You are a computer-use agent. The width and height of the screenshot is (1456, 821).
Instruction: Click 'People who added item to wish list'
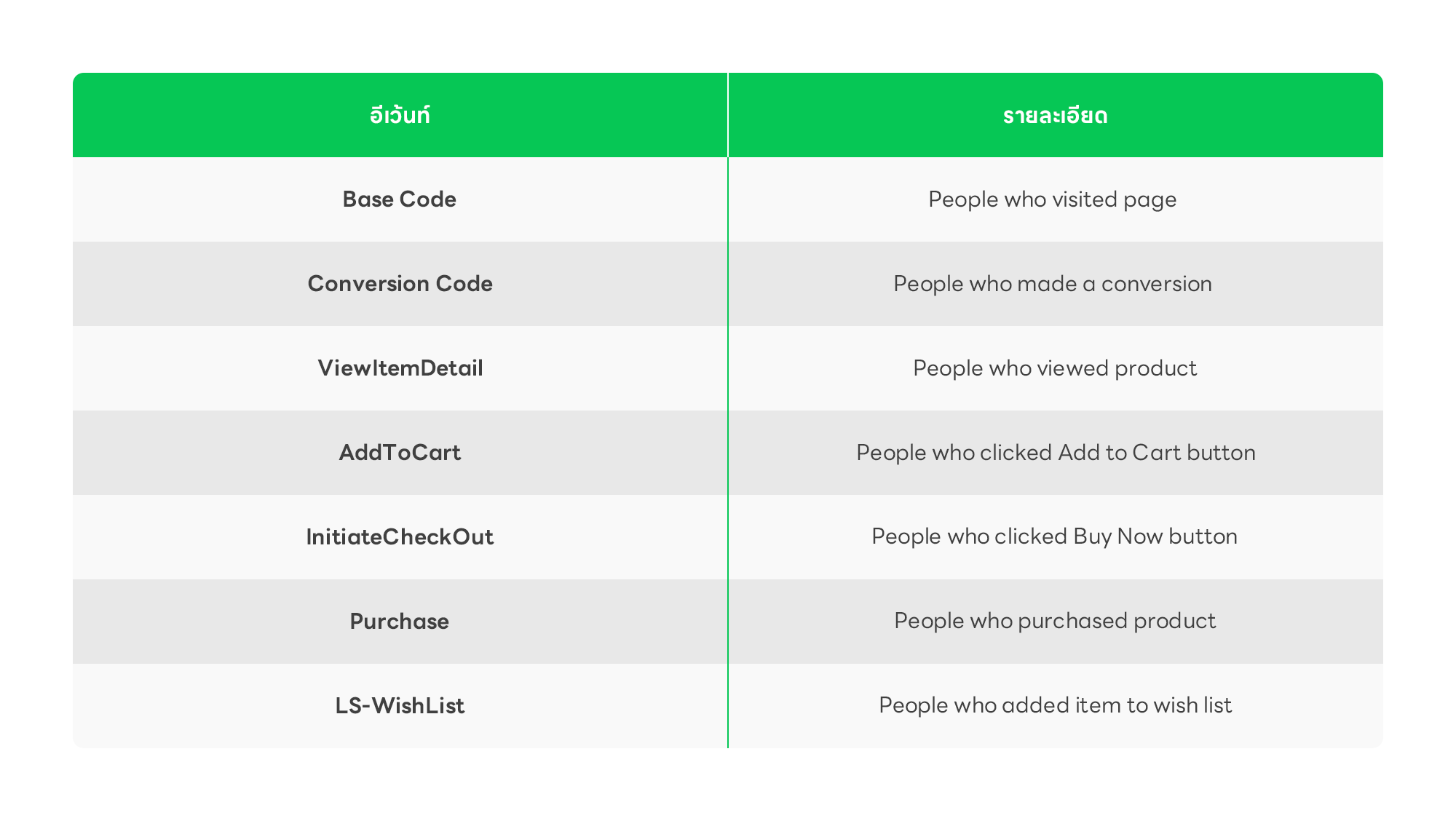[1055, 705]
